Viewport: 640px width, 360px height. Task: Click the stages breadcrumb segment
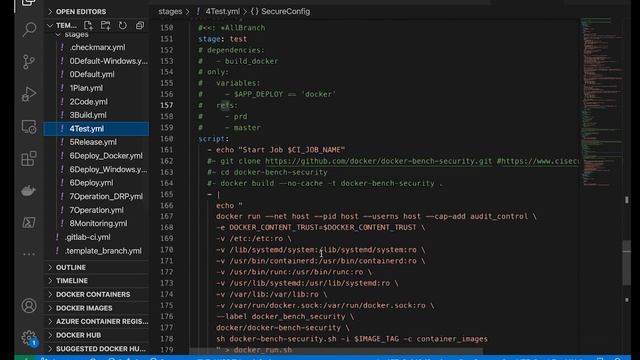(x=170, y=11)
